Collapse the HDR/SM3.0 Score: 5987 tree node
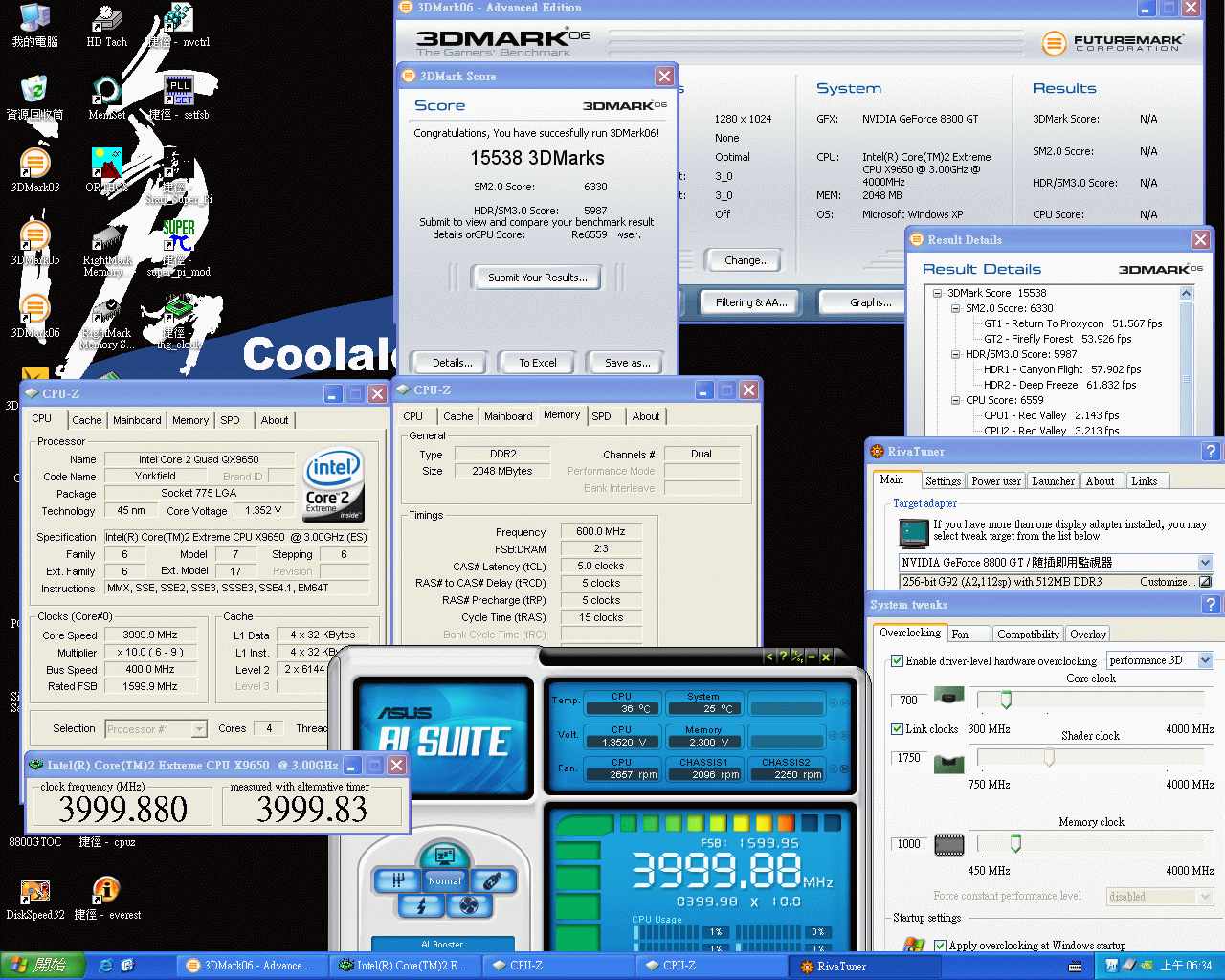The height and width of the screenshot is (980, 1225). click(956, 354)
